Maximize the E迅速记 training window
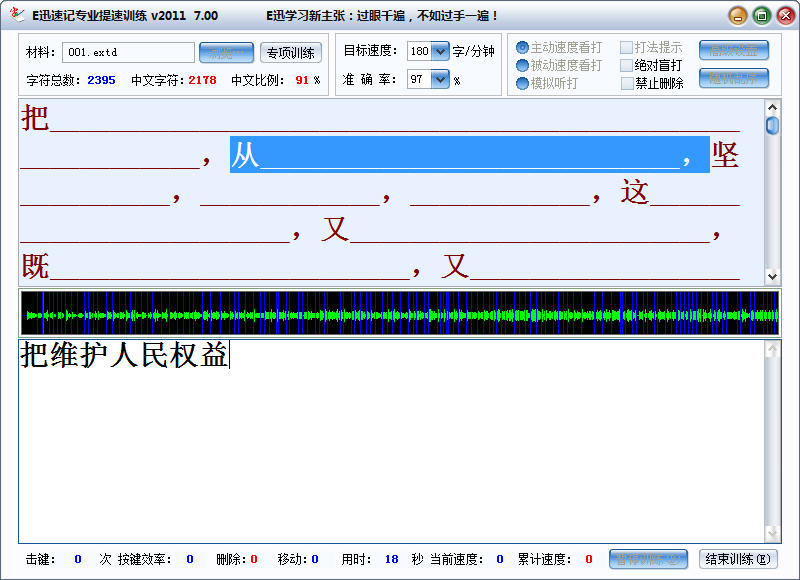Screen dimensions: 800x580 (x=762, y=16)
